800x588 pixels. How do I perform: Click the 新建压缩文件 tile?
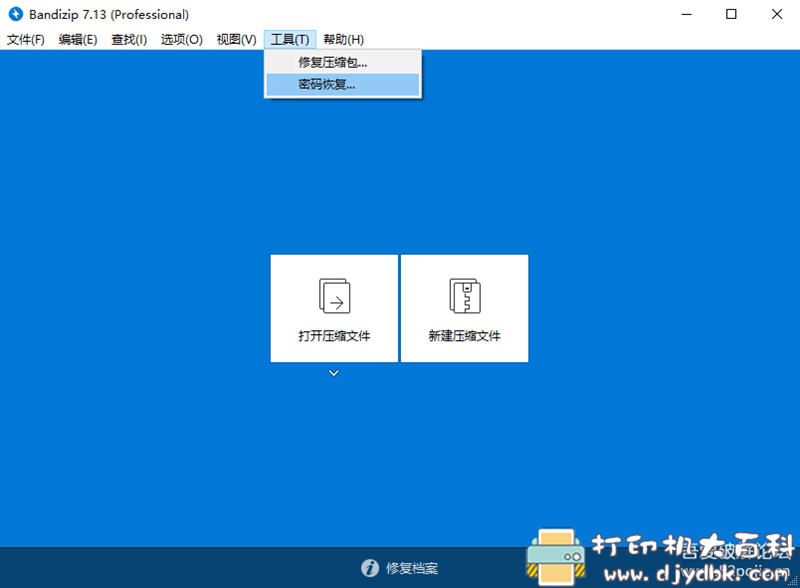[x=464, y=308]
